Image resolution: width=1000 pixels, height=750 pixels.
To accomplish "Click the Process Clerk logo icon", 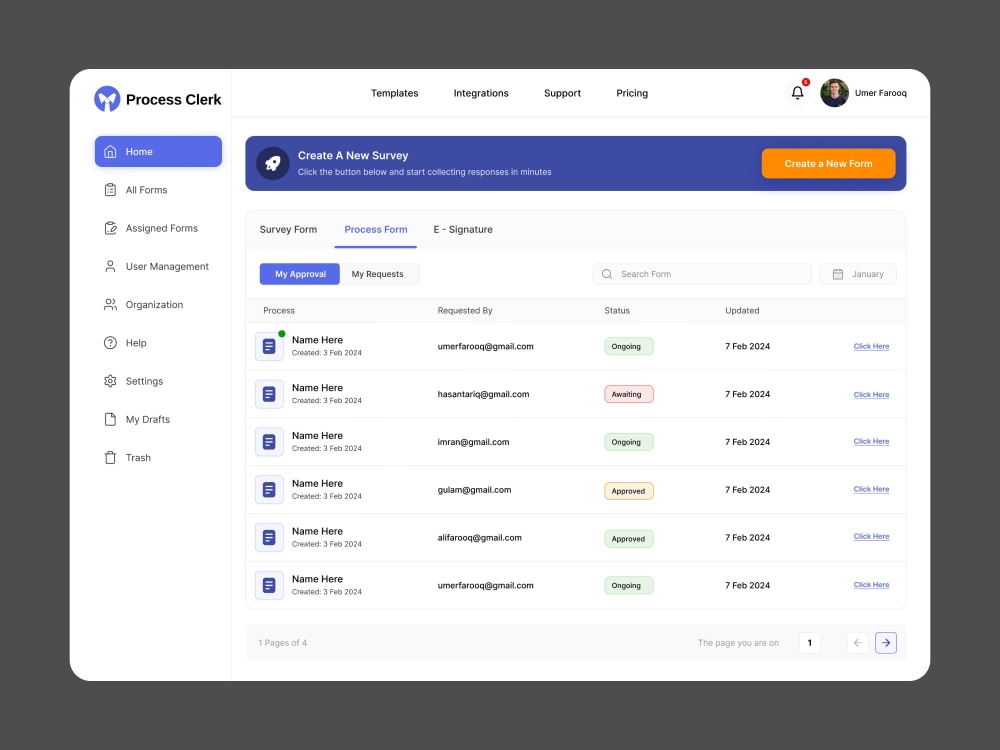I will click(107, 99).
